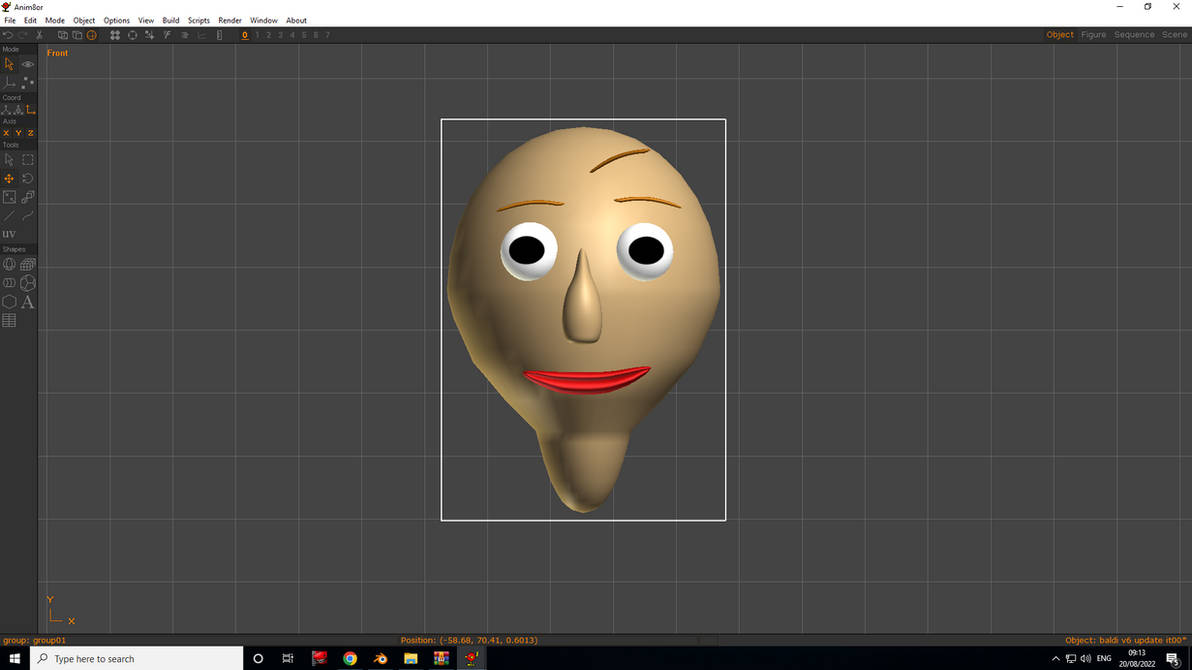This screenshot has width=1192, height=670.
Task: Switch to the Scene editor tab
Action: pyautogui.click(x=1174, y=35)
